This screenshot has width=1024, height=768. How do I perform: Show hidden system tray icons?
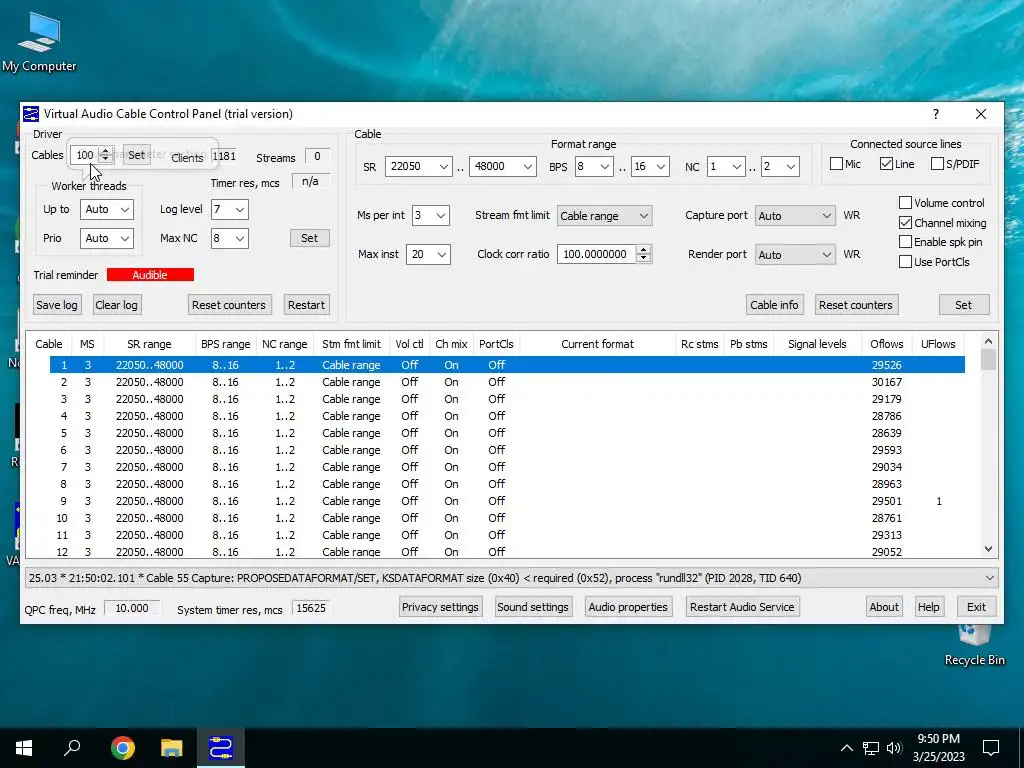pyautogui.click(x=846, y=748)
